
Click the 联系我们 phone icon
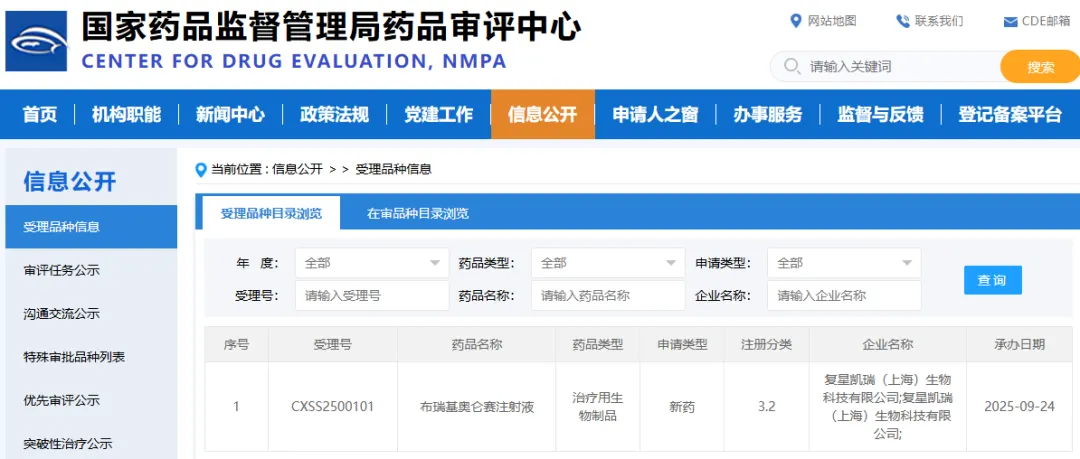[x=903, y=21]
